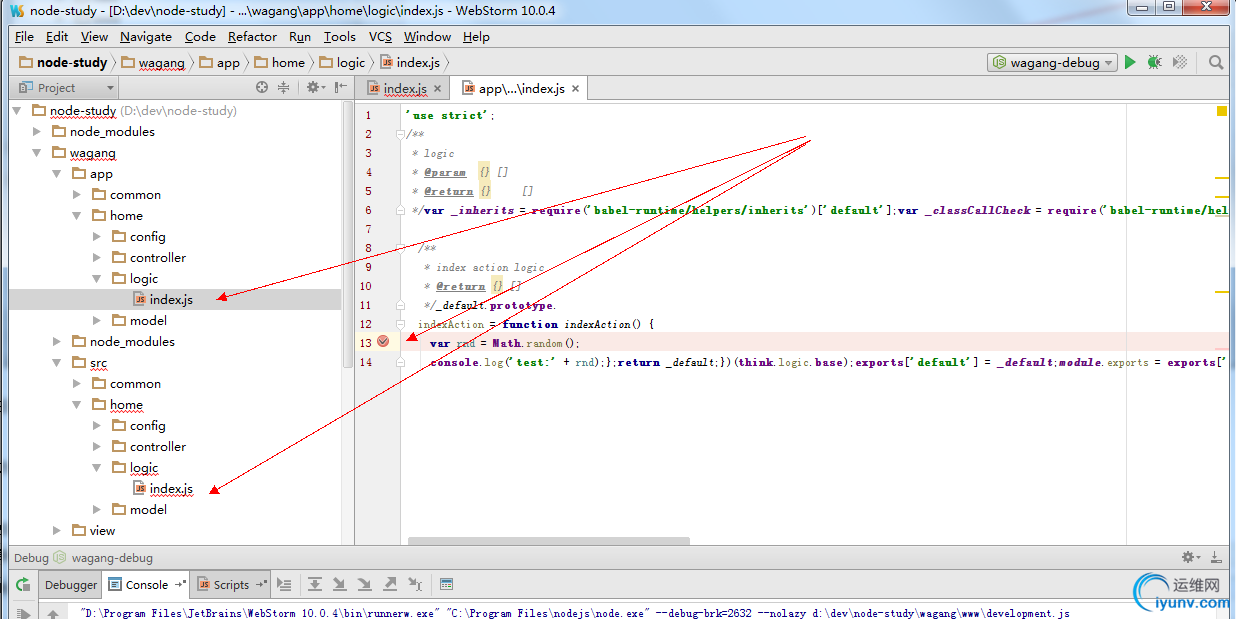
Task: Click the Force Step Into icon
Action: [x=365, y=585]
